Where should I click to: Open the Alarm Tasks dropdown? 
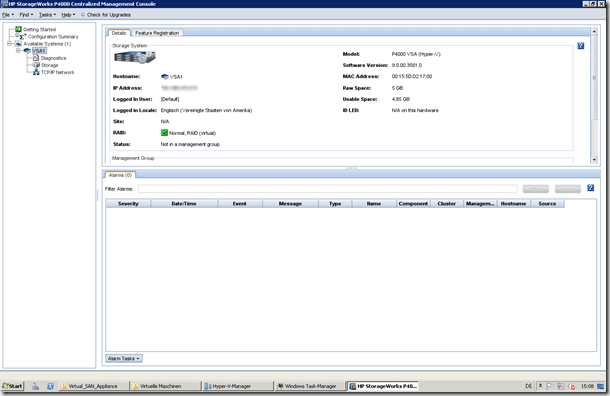(x=124, y=358)
